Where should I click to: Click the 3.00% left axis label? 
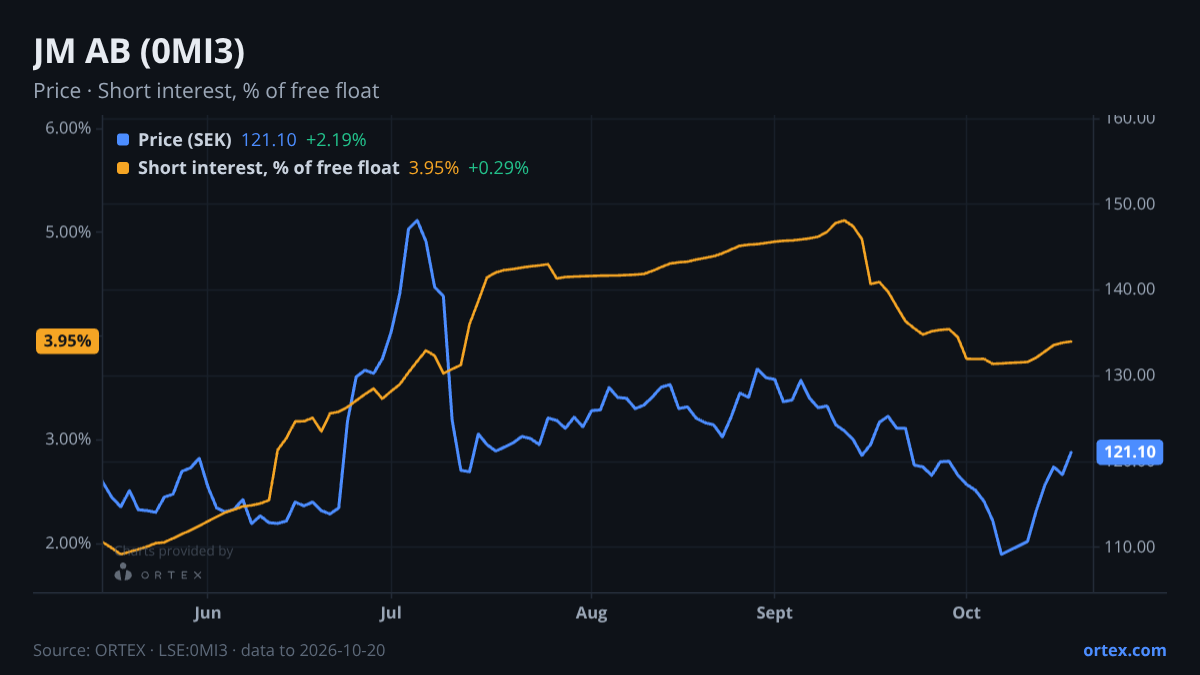point(68,439)
